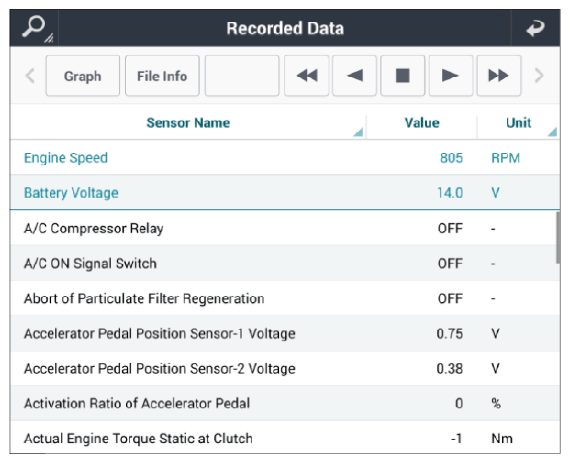Open File Info
Screen dimensions: 570x463
[162, 76]
